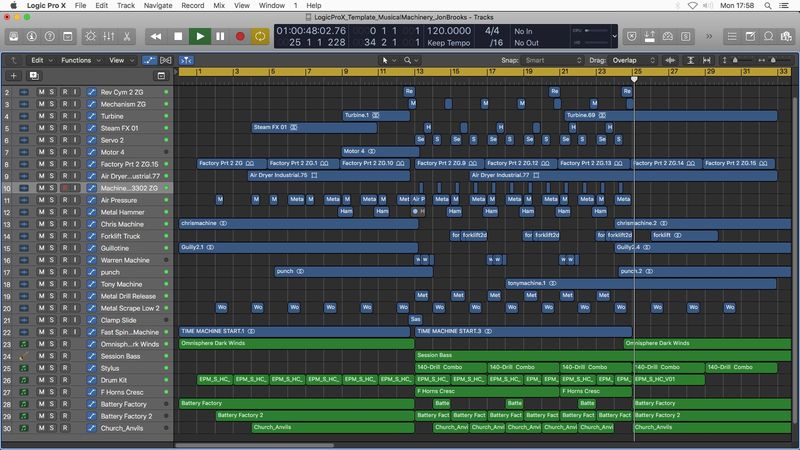This screenshot has width=800, height=450.
Task: Open Quick Help question-mark icon
Action: coord(49,36)
